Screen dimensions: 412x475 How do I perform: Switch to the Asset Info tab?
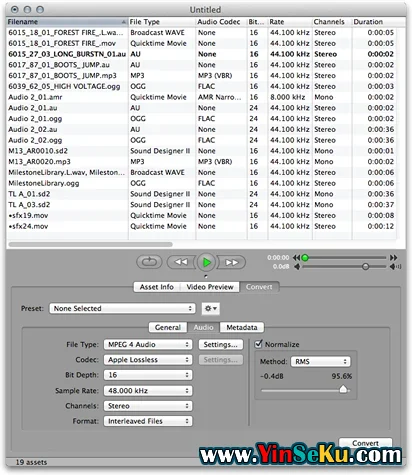tap(157, 287)
